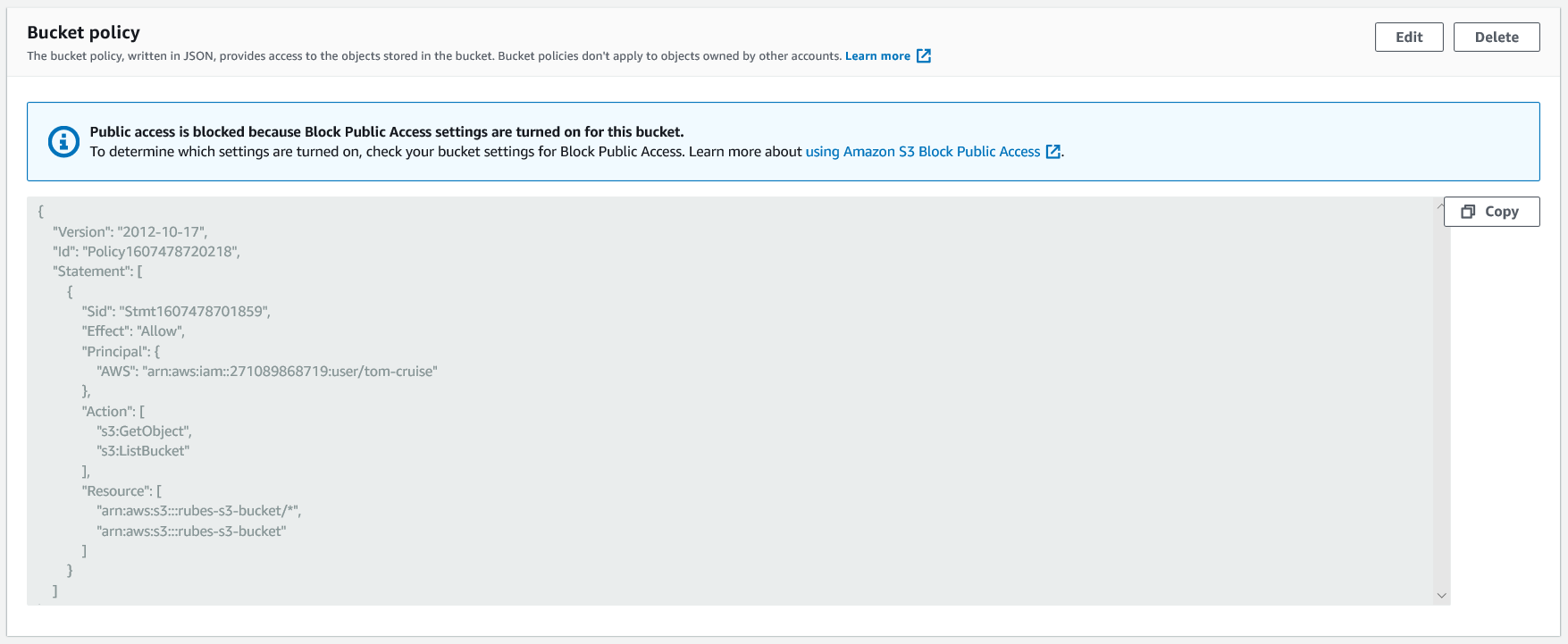Click external link icon beside Learn more
The width and height of the screenshot is (1568, 644).
point(924,55)
